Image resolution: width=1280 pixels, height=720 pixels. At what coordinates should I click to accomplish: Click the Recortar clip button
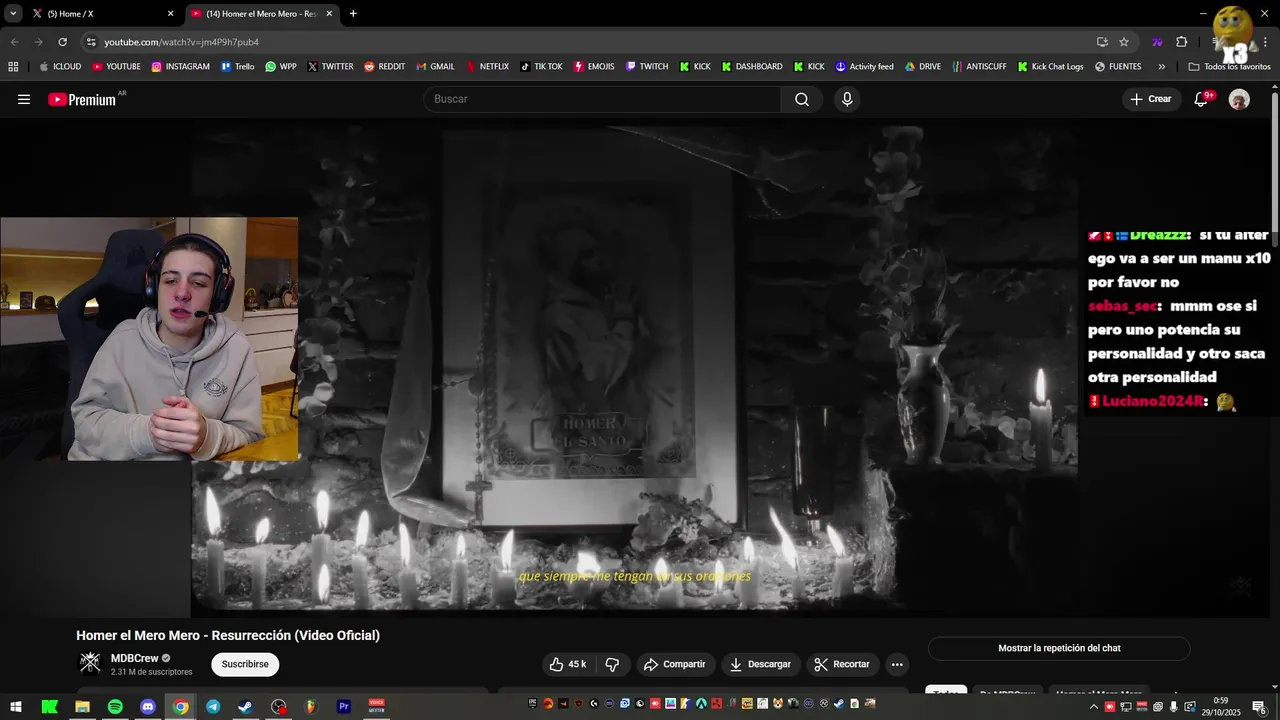point(842,664)
